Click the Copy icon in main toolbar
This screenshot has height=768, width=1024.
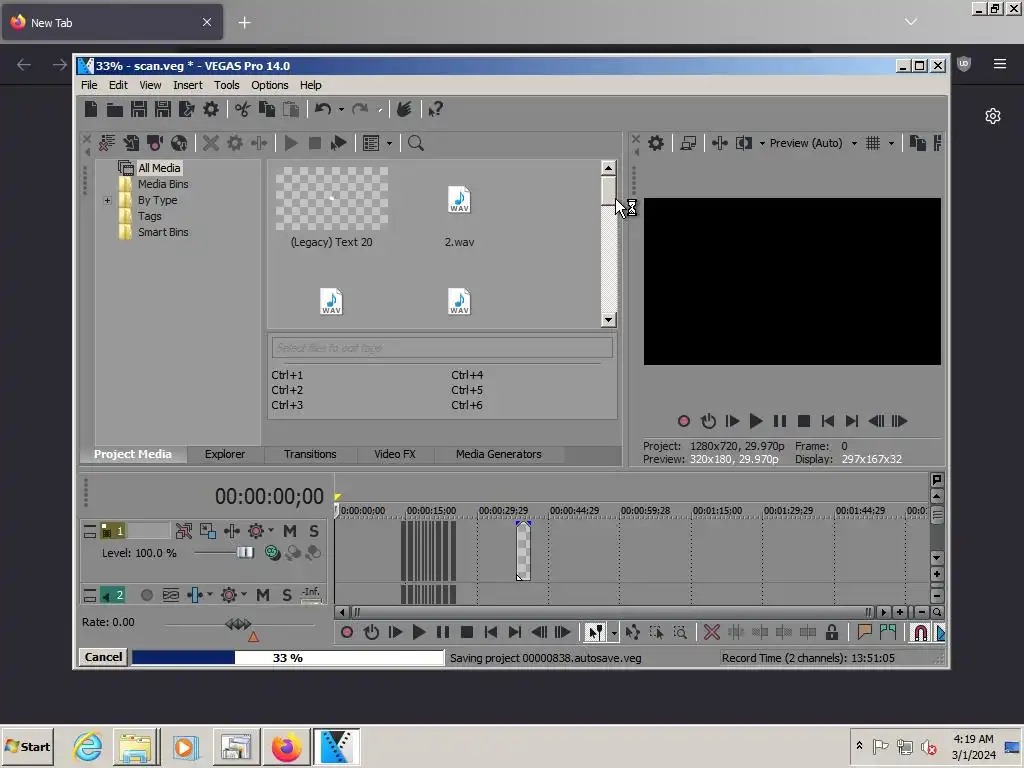pyautogui.click(x=266, y=109)
